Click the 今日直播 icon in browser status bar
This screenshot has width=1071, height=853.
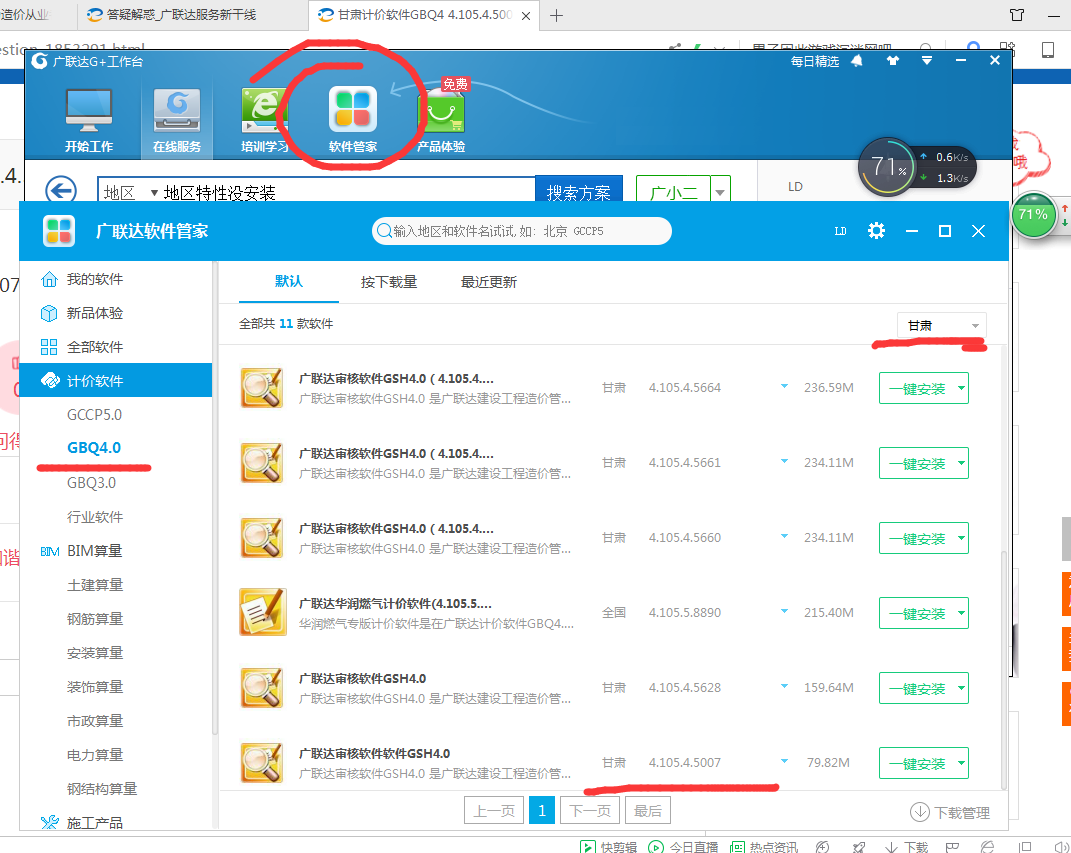[x=656, y=847]
